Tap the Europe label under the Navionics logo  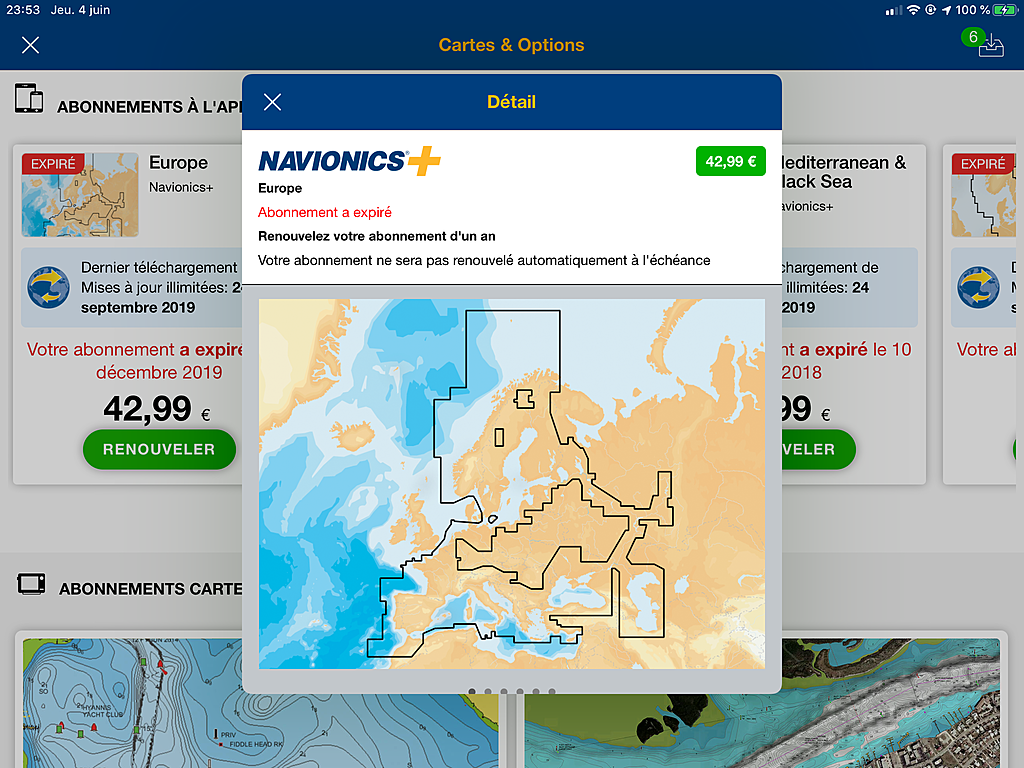pos(280,188)
